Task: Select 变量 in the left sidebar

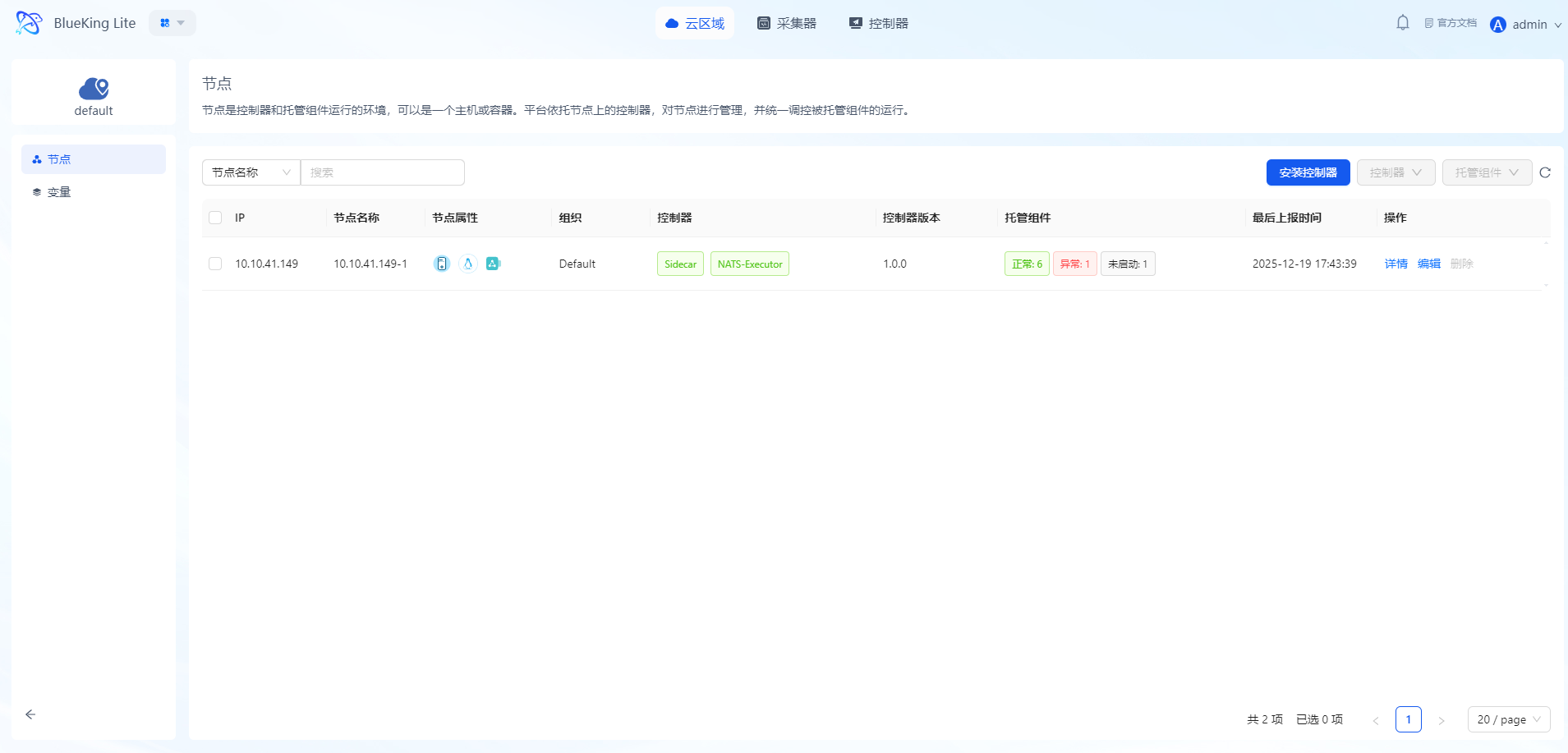Action: tap(94, 192)
